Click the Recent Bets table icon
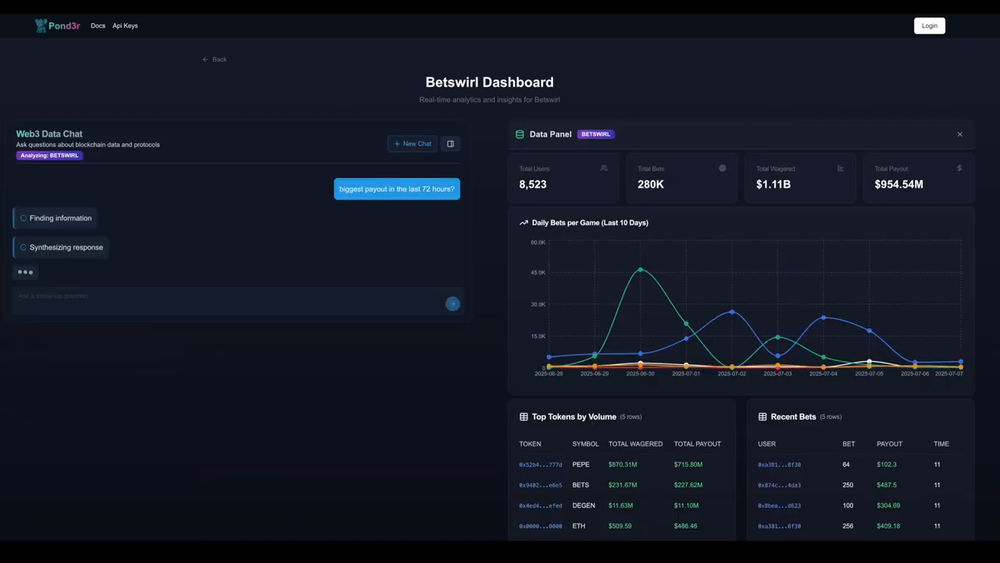This screenshot has width=1000, height=563. point(762,417)
